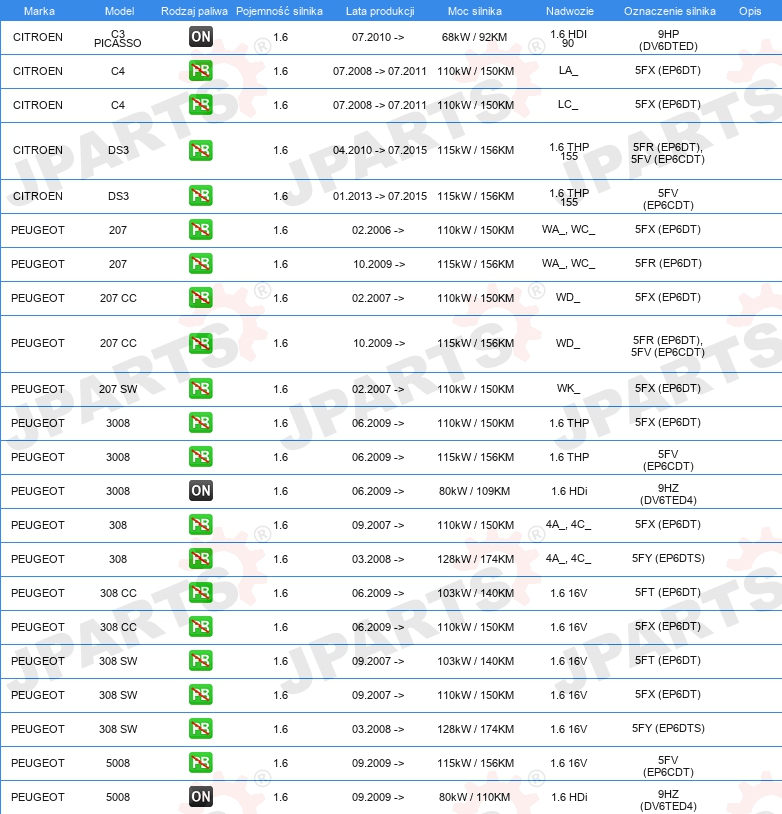
Task: Click the petrol icon in the C4 LA_ row
Action: click(201, 71)
